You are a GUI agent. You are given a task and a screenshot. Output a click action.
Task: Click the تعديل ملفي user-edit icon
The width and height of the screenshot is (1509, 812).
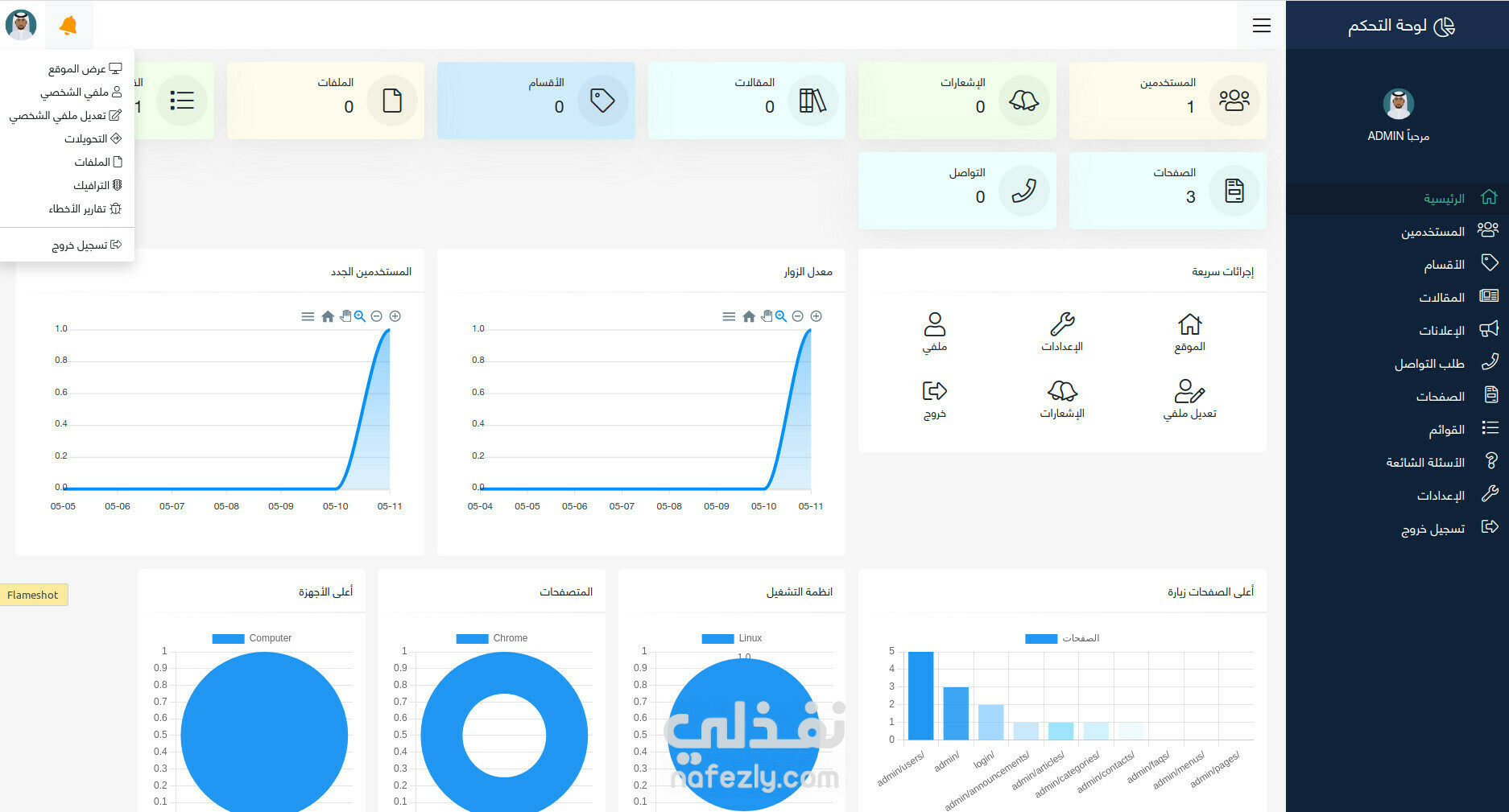1189,391
